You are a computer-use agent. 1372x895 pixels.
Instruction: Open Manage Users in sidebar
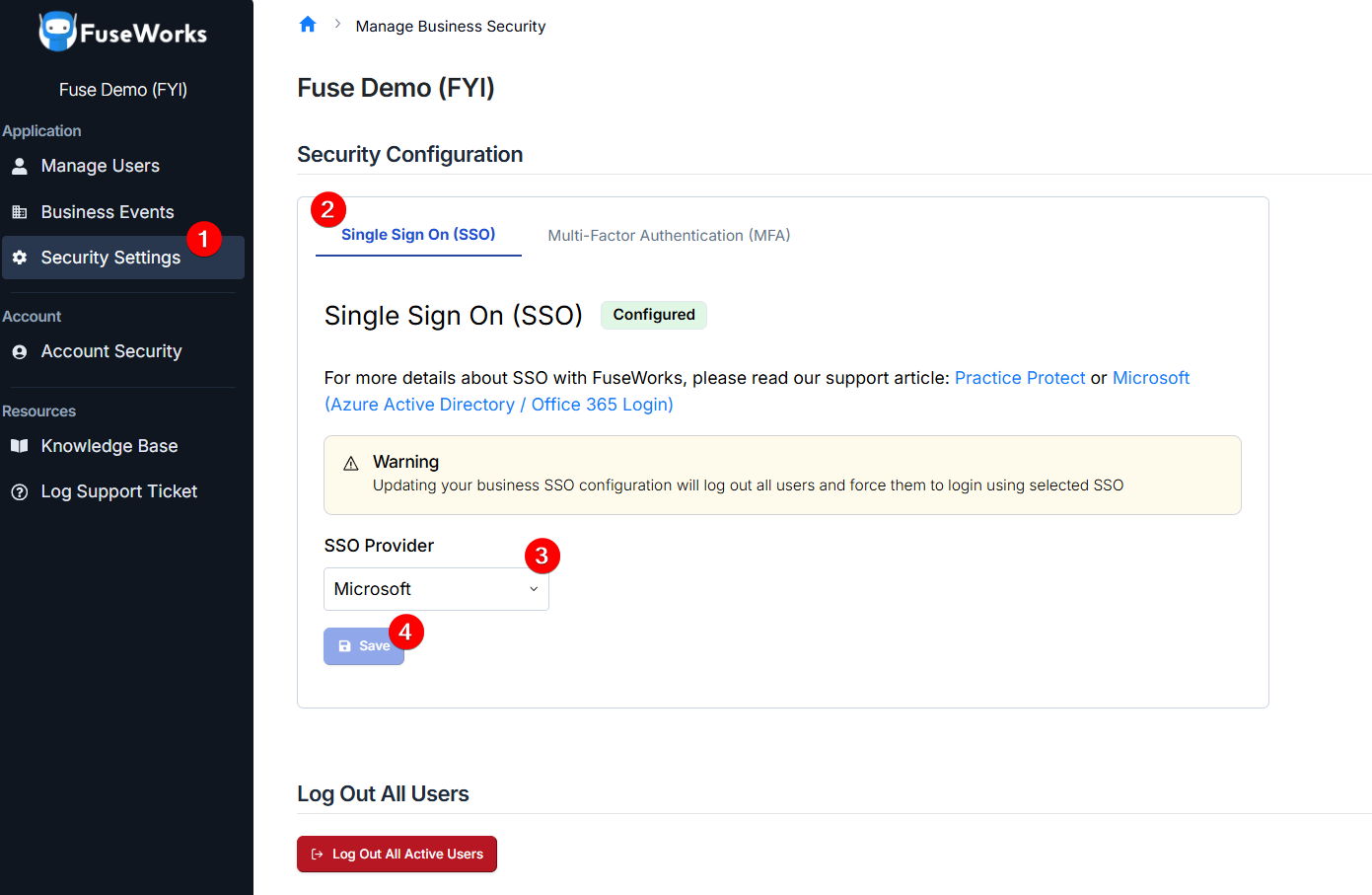[100, 166]
